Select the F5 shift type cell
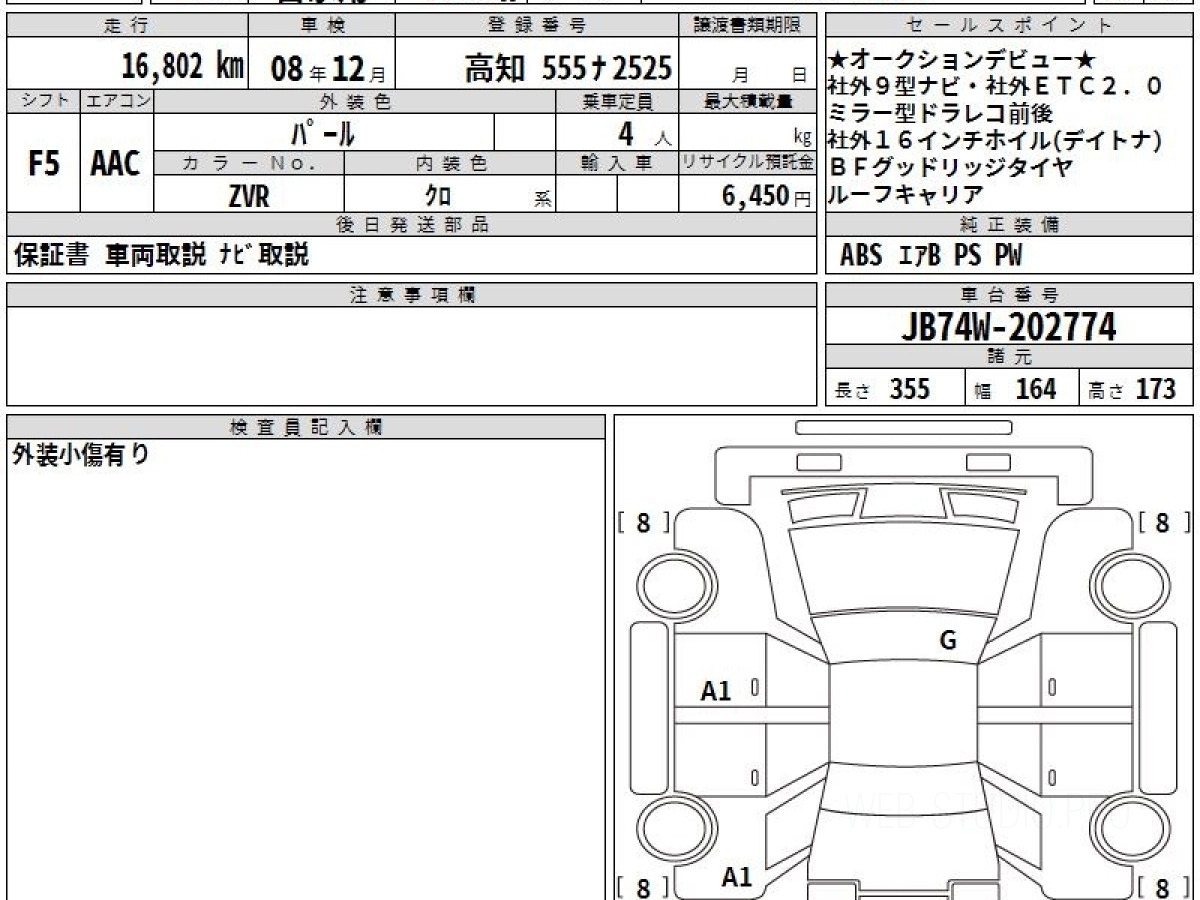Image resolution: width=1200 pixels, height=900 pixels. click(43, 164)
